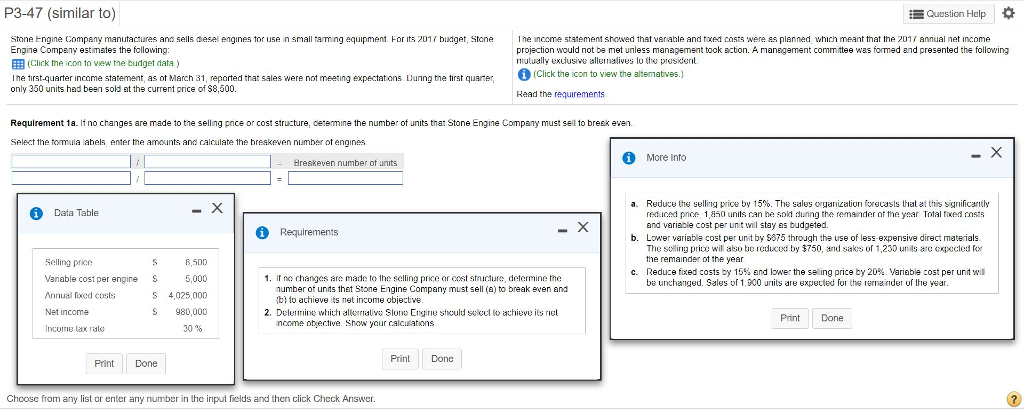Click the More Info dialog info icon
The image size is (1024, 410).
[630, 157]
